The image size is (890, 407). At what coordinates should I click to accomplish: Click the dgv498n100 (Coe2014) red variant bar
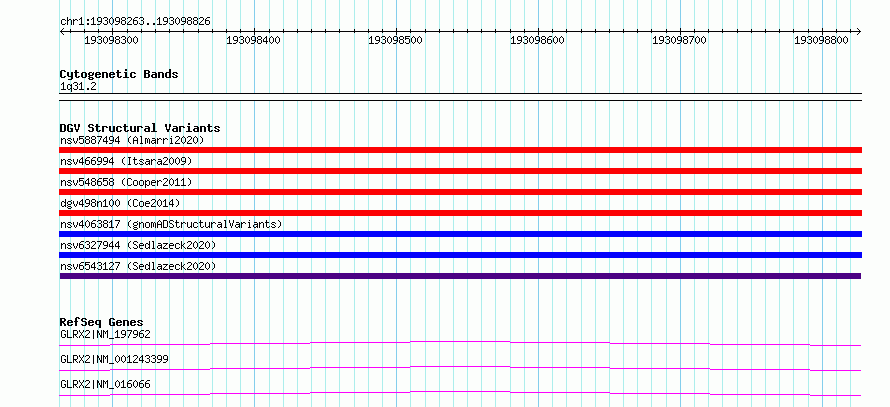coord(460,213)
